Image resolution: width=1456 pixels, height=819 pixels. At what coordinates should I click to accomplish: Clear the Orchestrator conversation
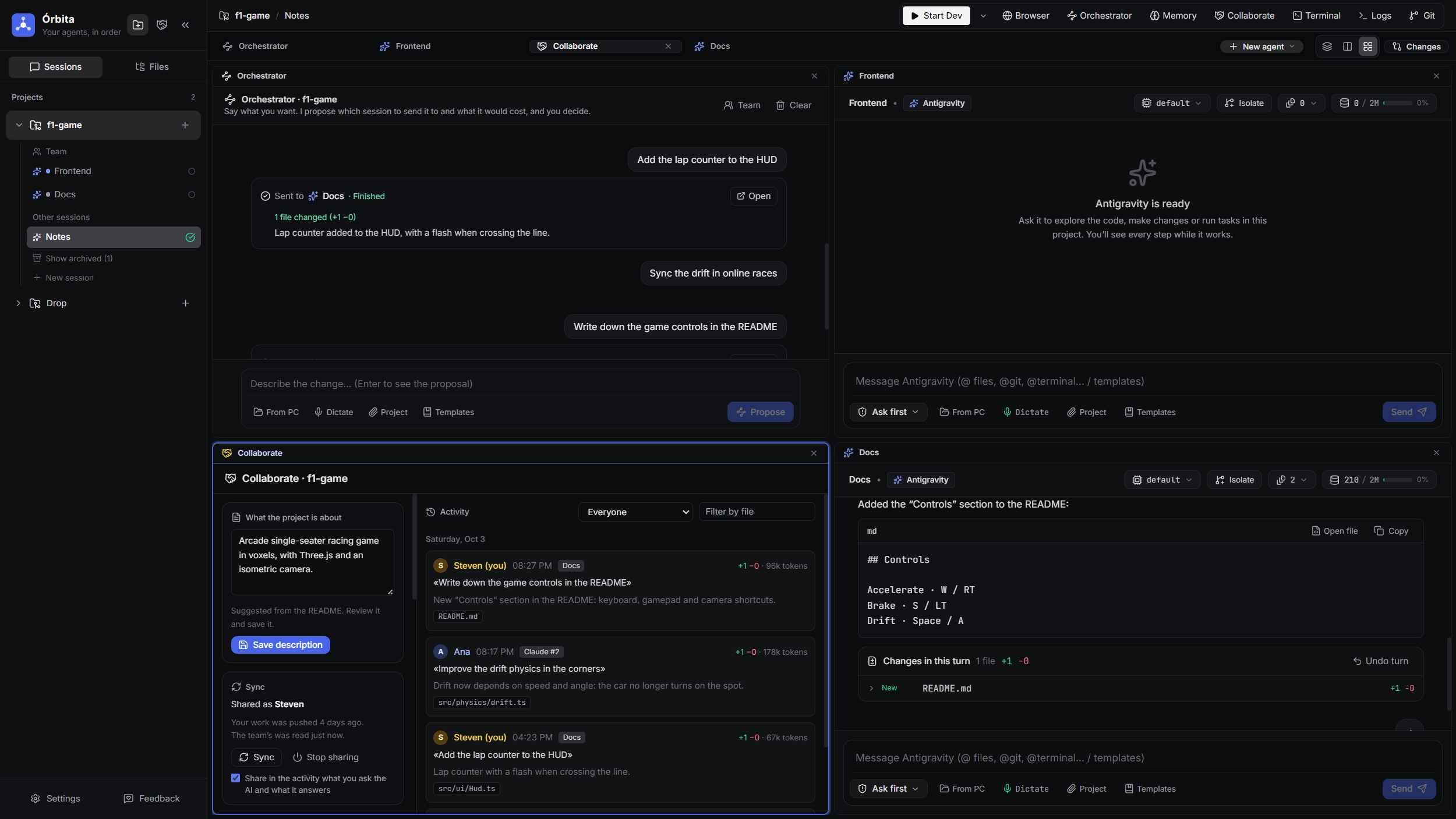click(x=793, y=105)
